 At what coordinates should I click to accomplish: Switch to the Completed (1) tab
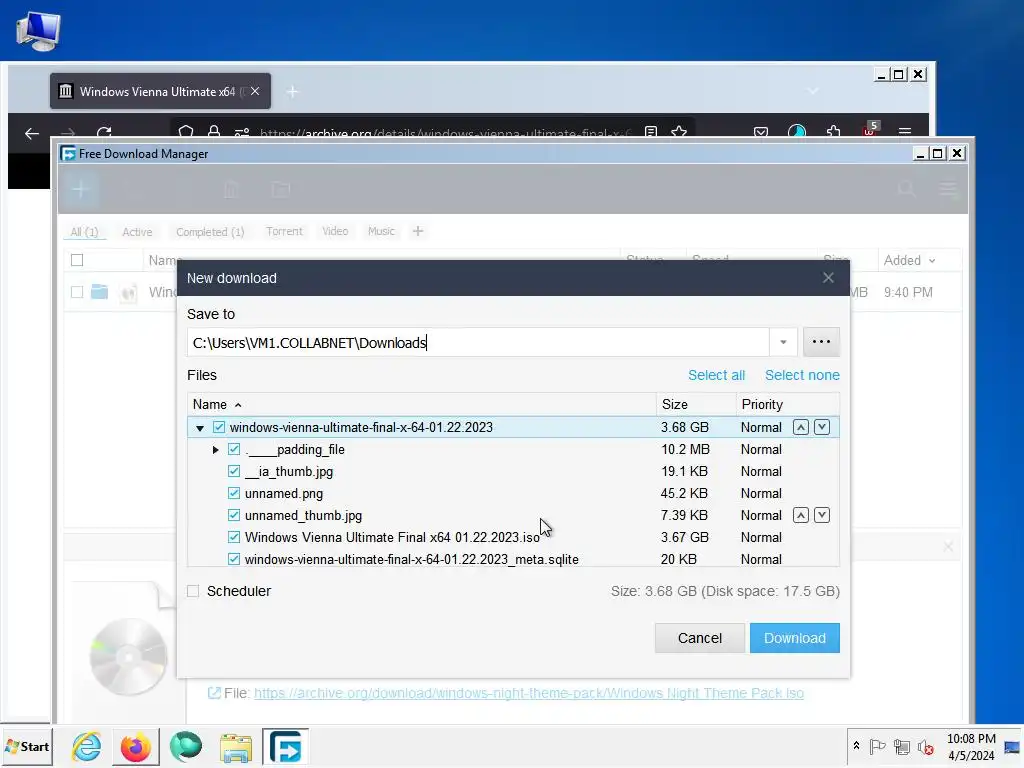point(210,232)
